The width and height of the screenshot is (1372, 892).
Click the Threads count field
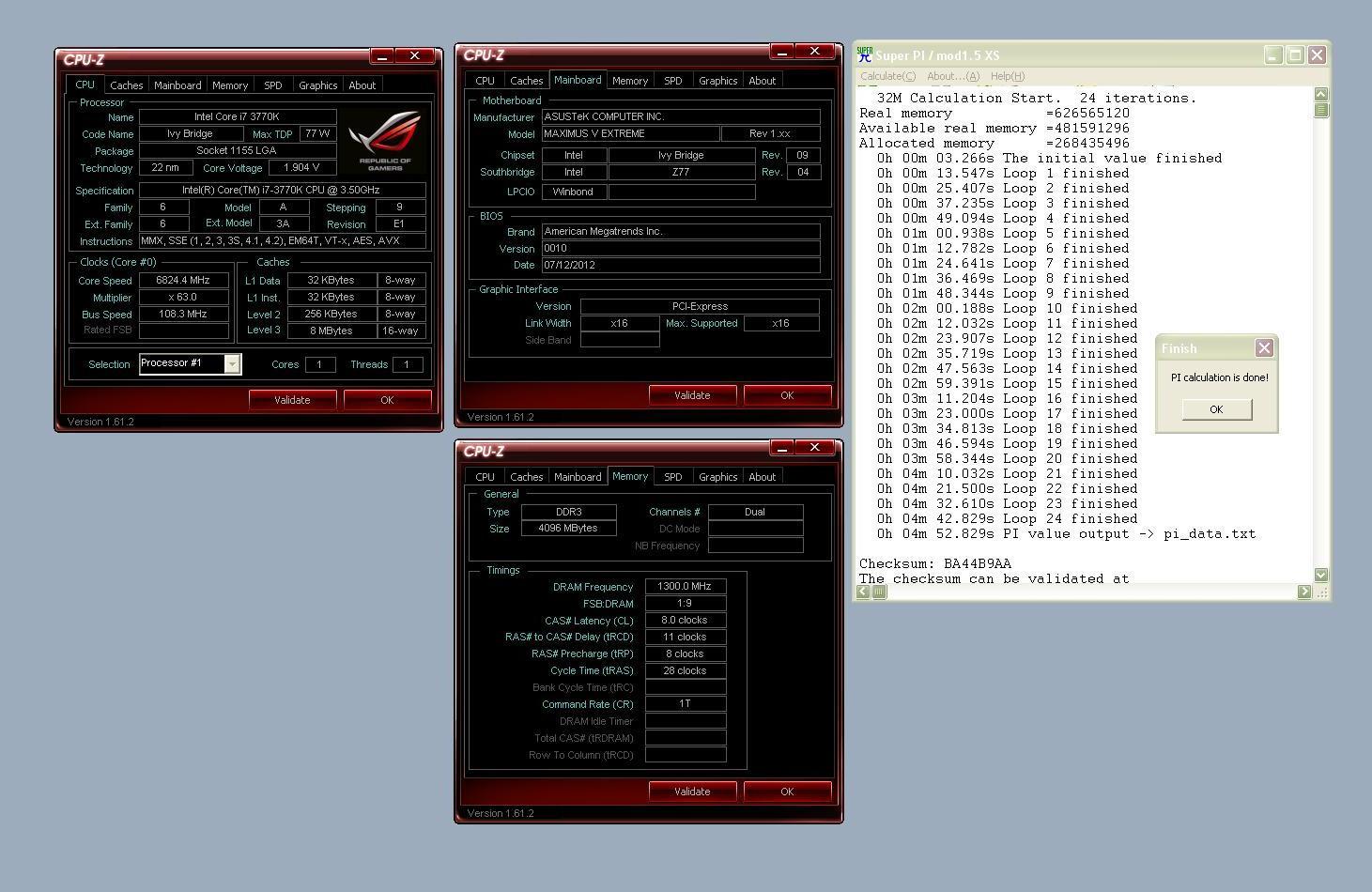[407, 364]
